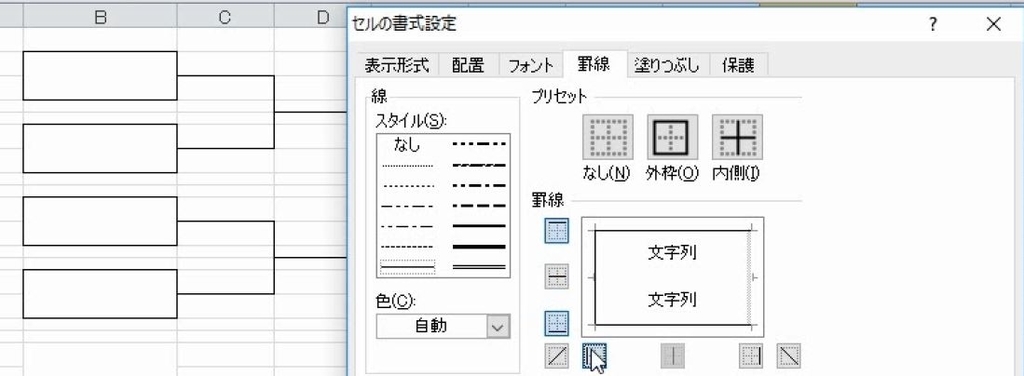The width and height of the screenshot is (1024, 376).
Task: Choose the medium dashed line style
Action: coord(479,206)
